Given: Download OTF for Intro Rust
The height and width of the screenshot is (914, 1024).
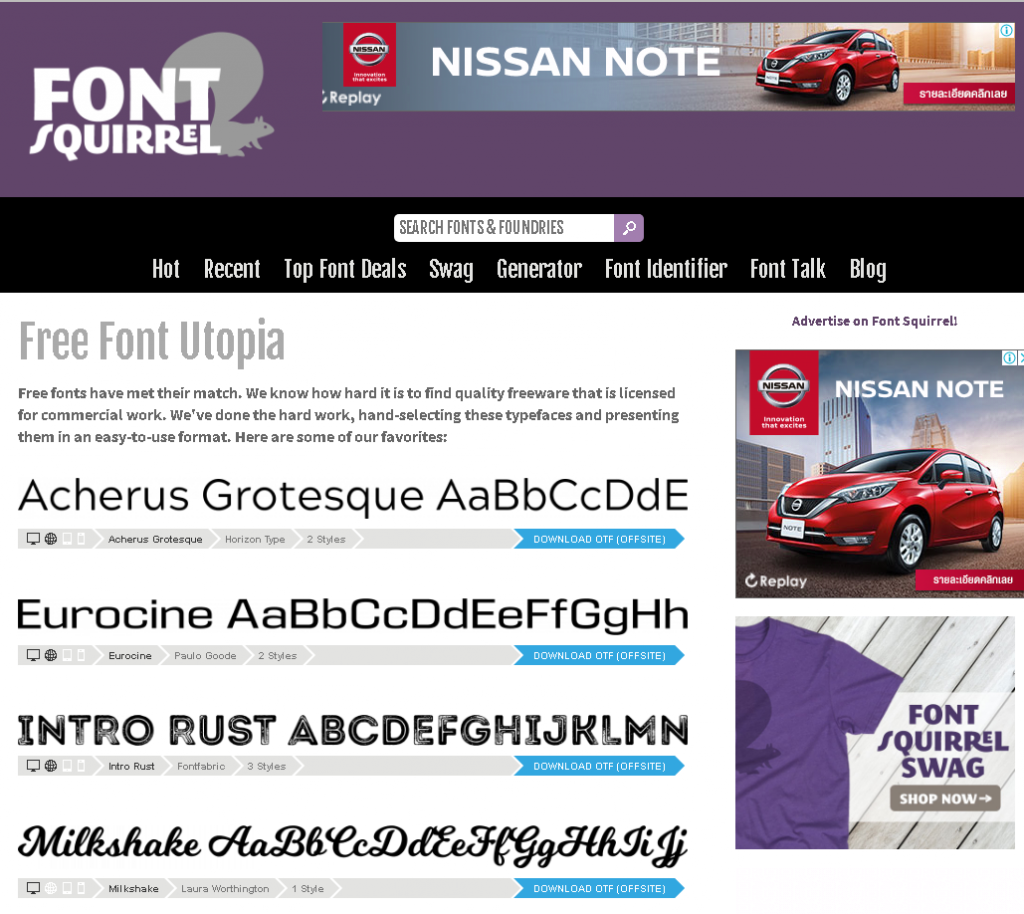Looking at the screenshot, I should coord(599,766).
